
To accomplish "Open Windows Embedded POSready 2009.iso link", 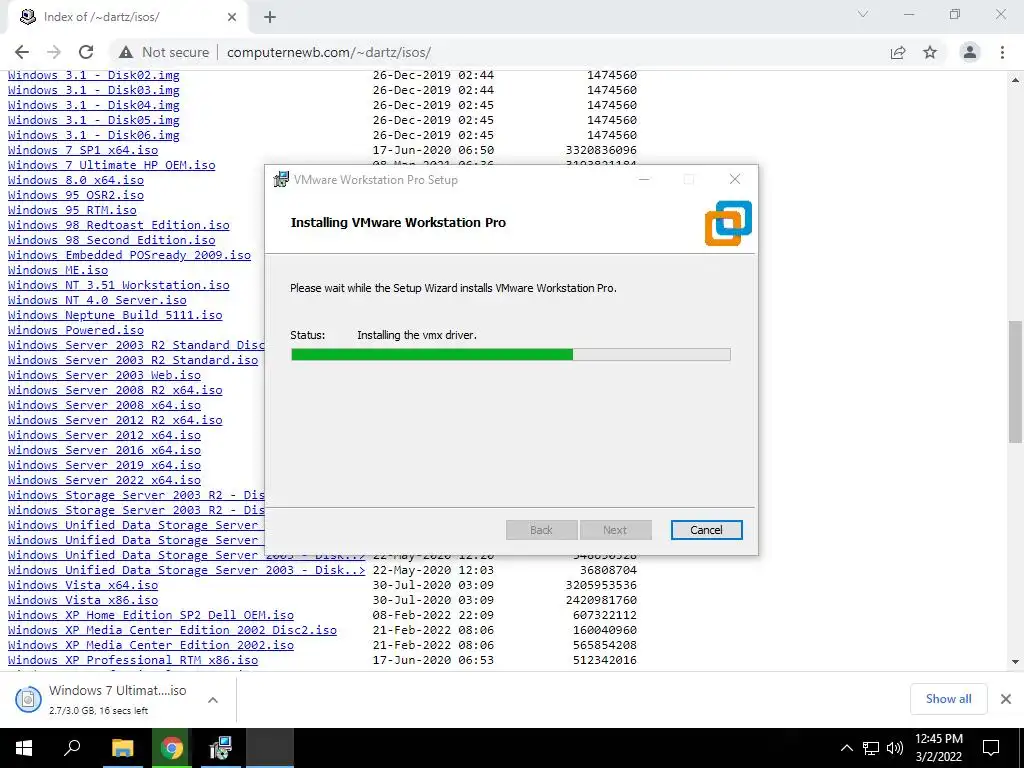I will click(129, 255).
